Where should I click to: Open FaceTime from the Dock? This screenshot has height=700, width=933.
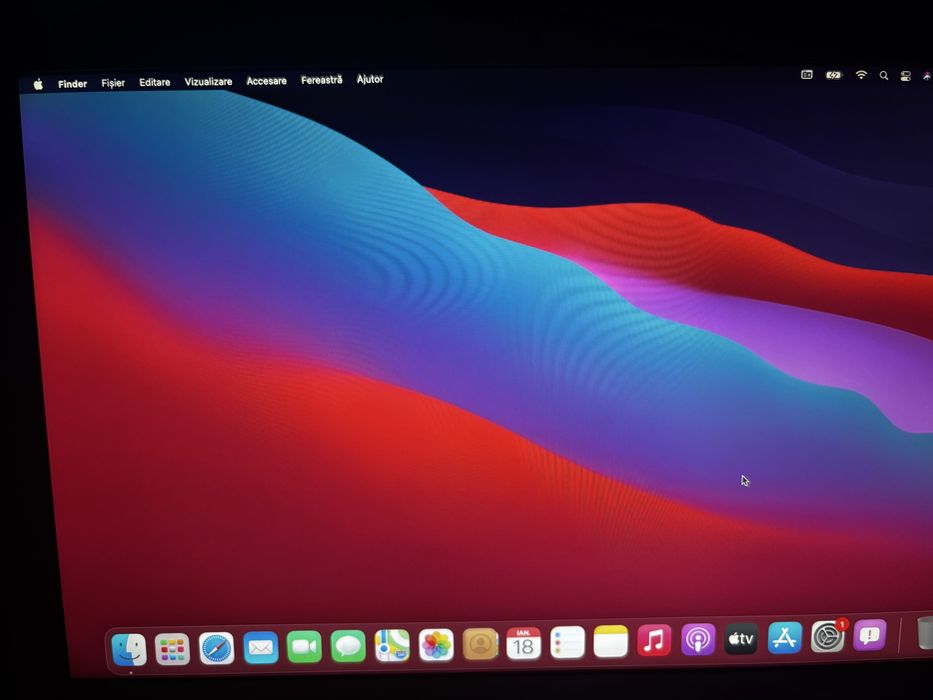point(304,646)
